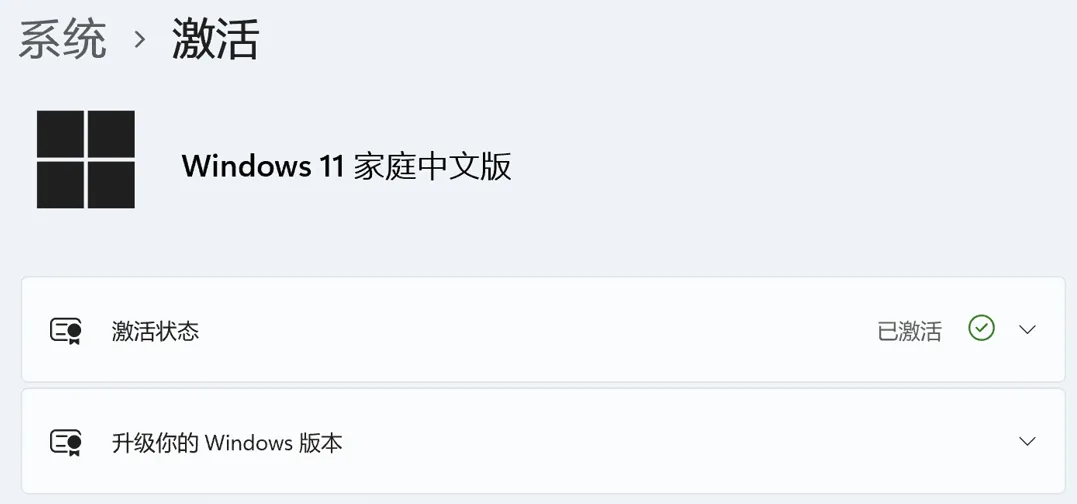This screenshot has height=504, width=1077.
Task: Click the 已激活 status text
Action: (909, 331)
